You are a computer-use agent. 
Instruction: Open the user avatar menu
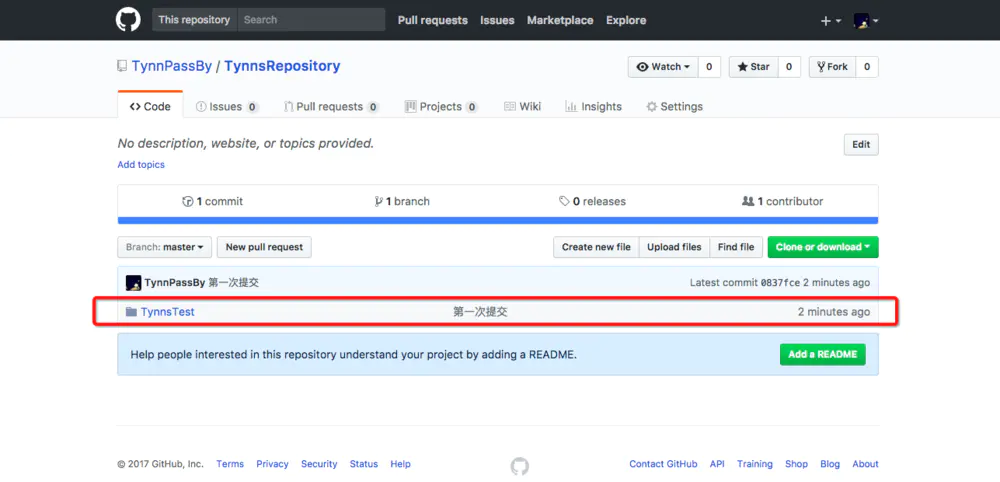pyautogui.click(x=866, y=20)
